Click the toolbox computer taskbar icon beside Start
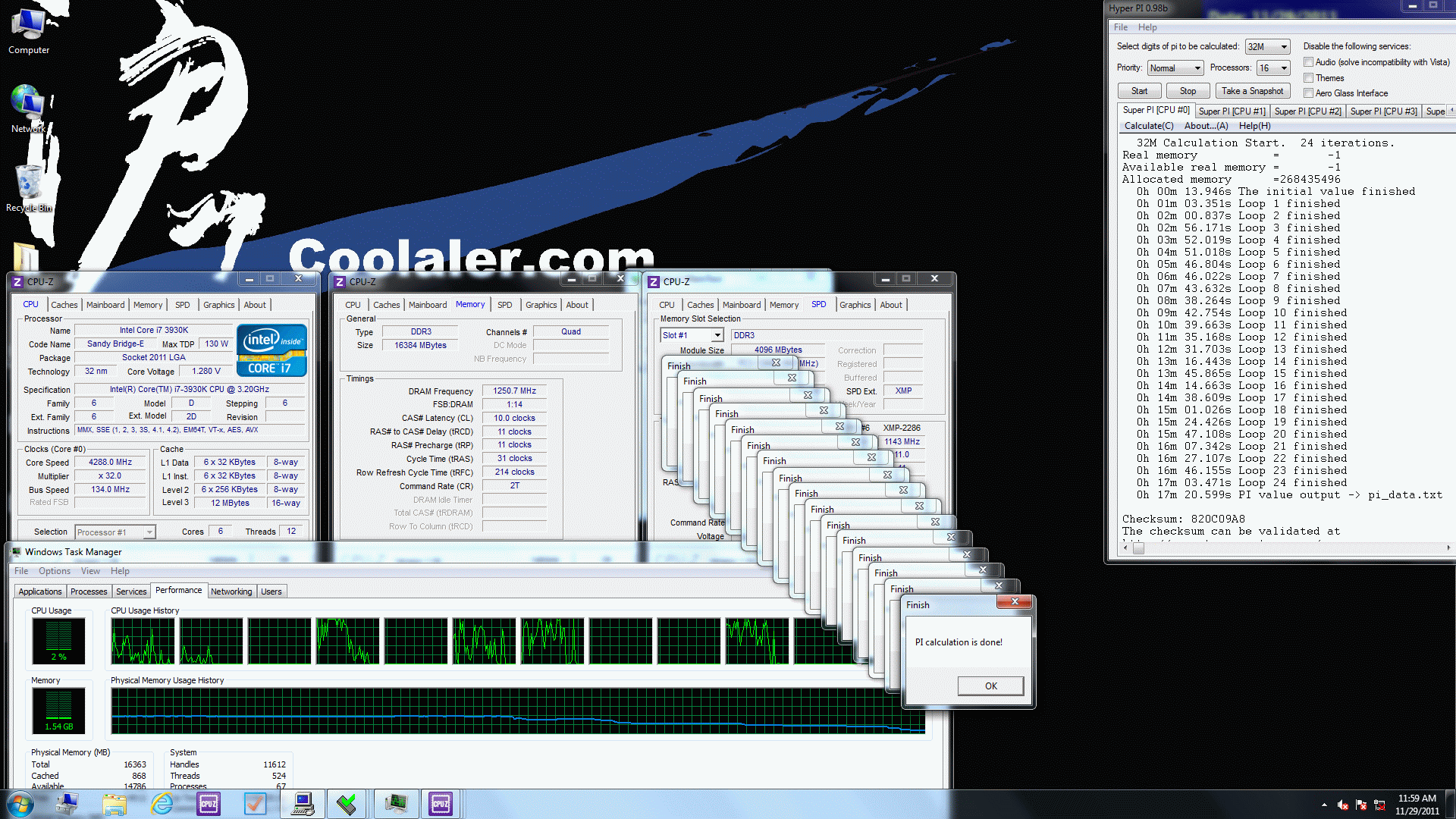Image resolution: width=1456 pixels, height=819 pixels. 67,804
